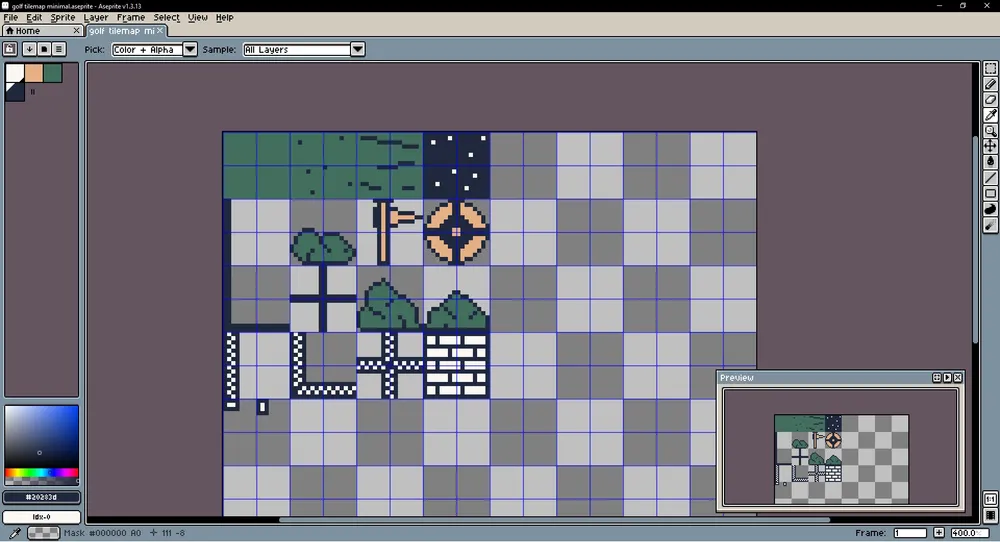Toggle full-screen mode in Preview panel
The width and height of the screenshot is (1000, 542).
pos(937,378)
